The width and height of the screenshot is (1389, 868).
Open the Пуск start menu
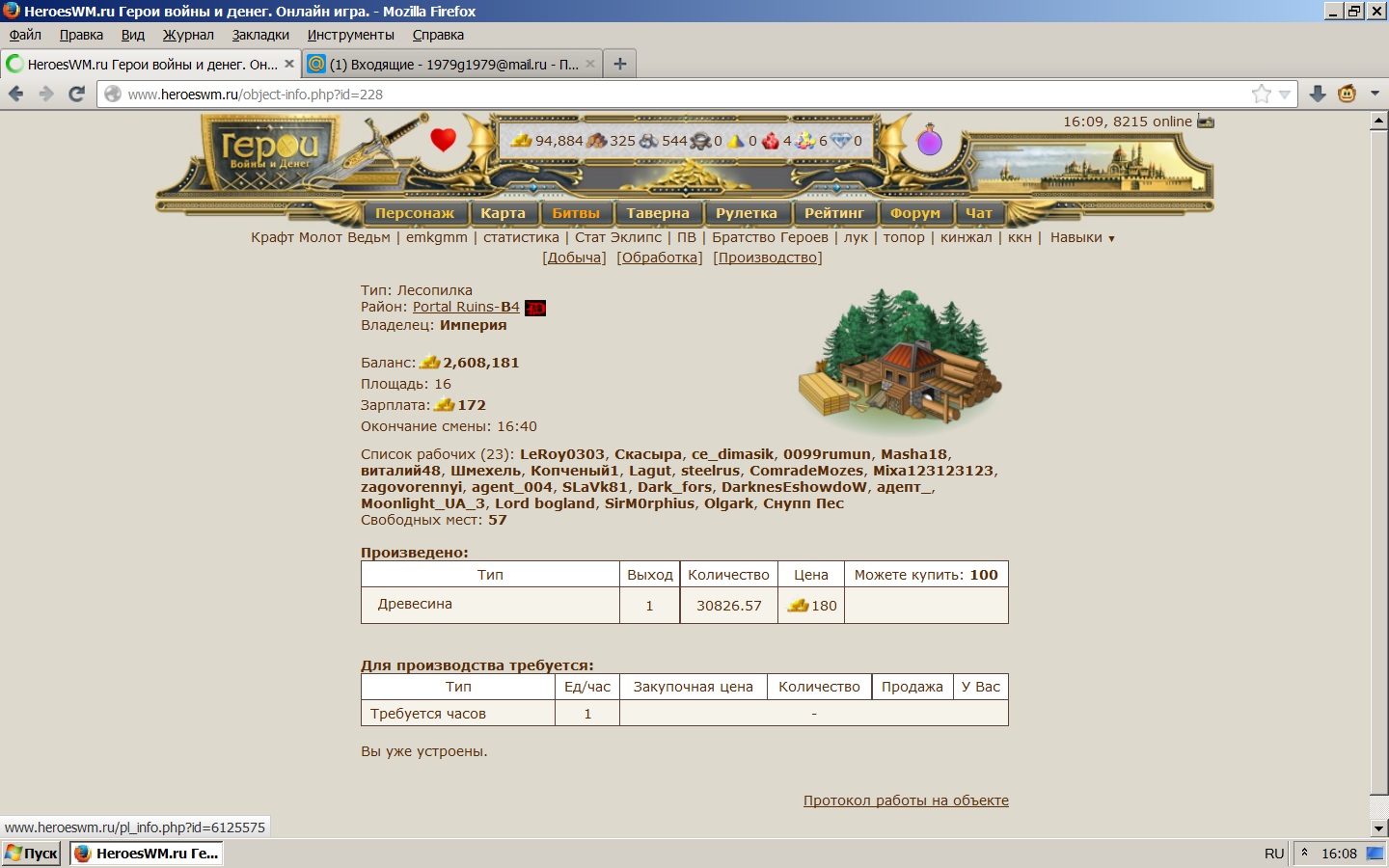click(x=32, y=854)
